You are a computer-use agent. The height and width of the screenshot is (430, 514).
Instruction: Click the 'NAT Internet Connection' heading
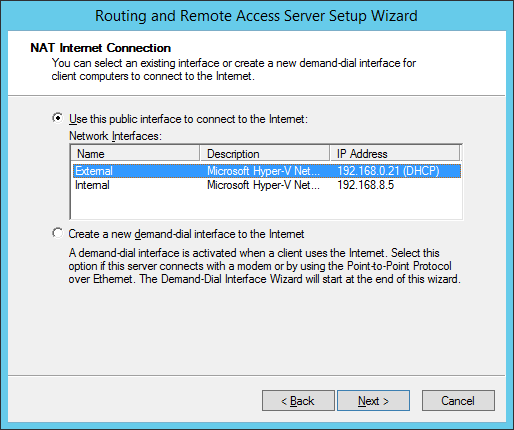pos(101,48)
